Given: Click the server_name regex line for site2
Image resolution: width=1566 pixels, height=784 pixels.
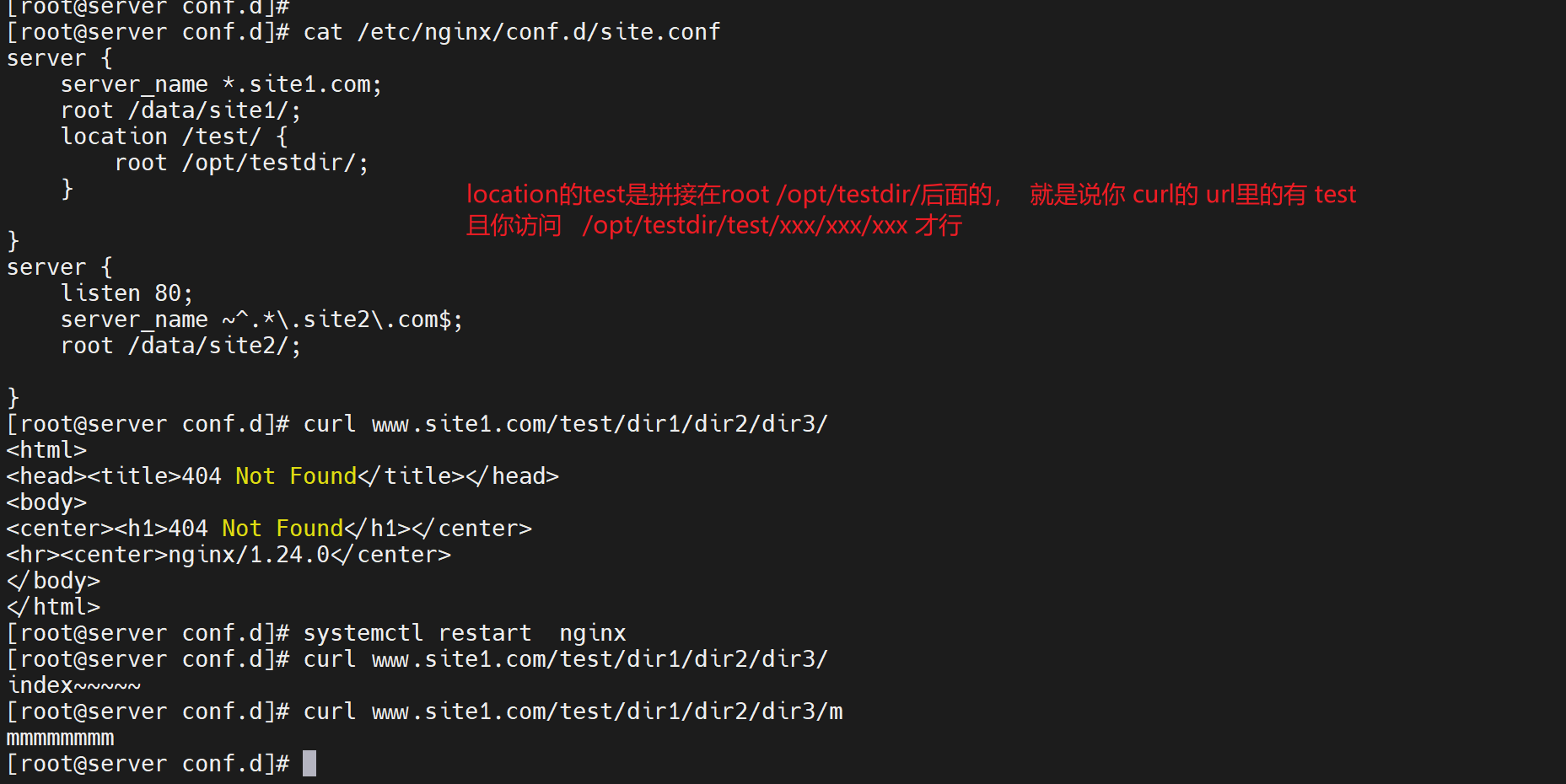Looking at the screenshot, I should (x=261, y=320).
